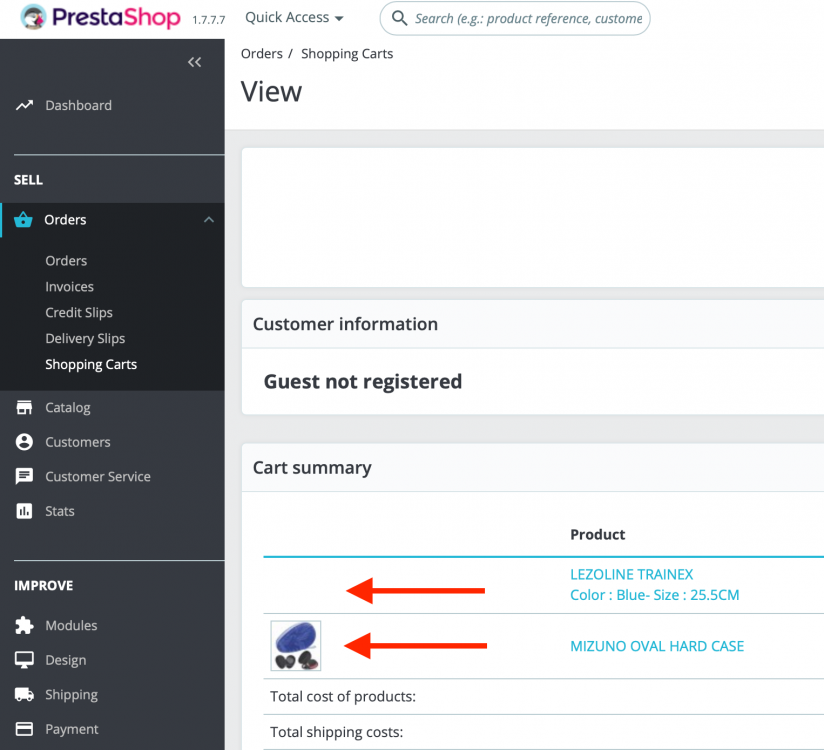Click the Catalog store icon
This screenshot has width=824, height=750.
[x=24, y=408]
